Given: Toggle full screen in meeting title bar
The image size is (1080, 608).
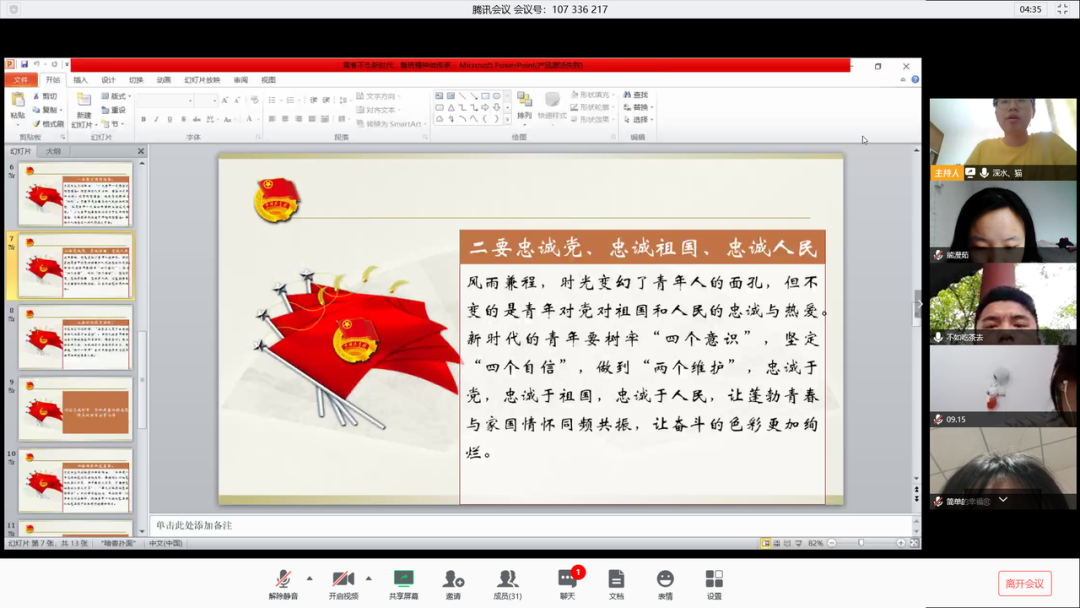Looking at the screenshot, I should coord(1061,9).
